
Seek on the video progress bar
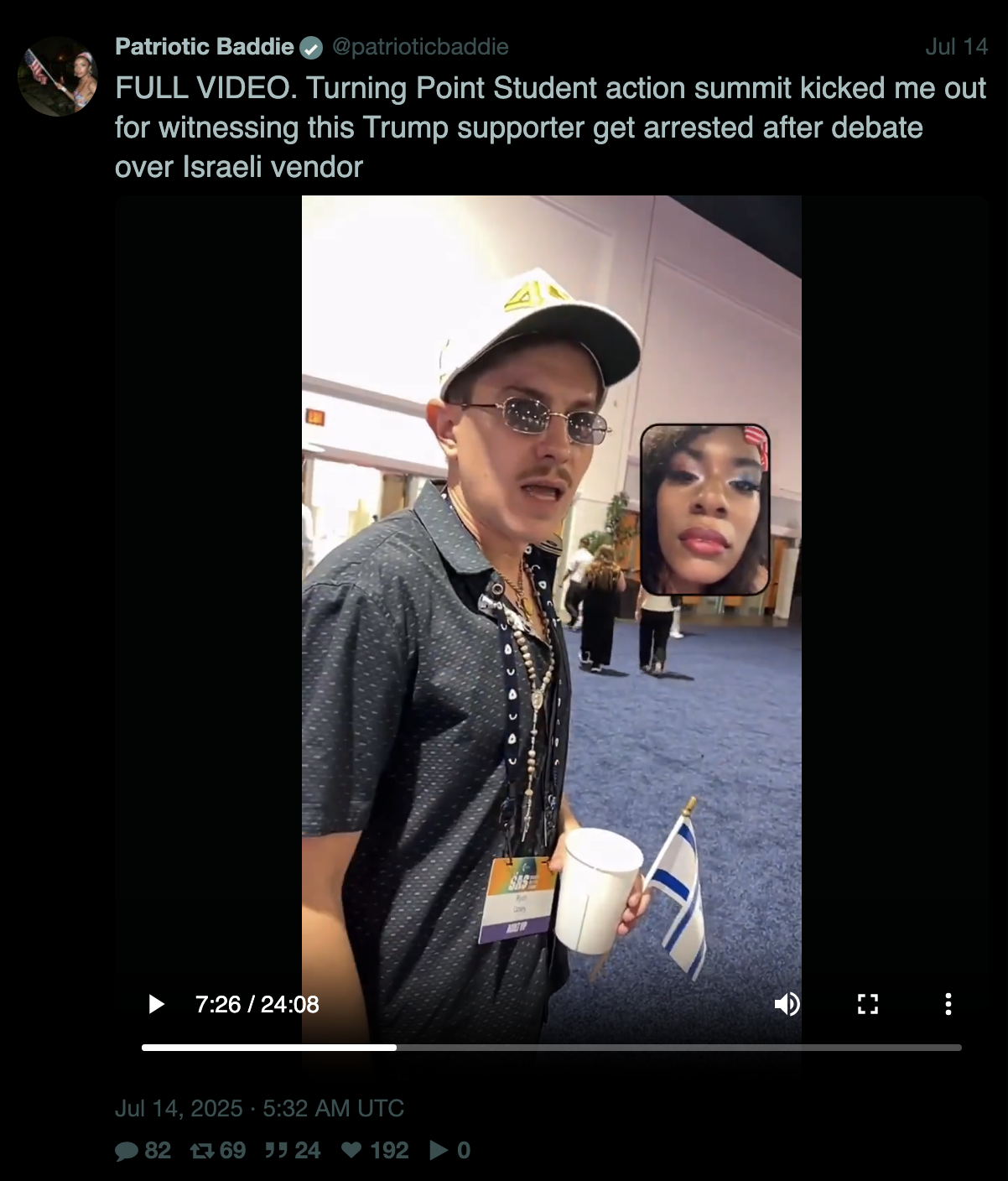(x=552, y=1048)
